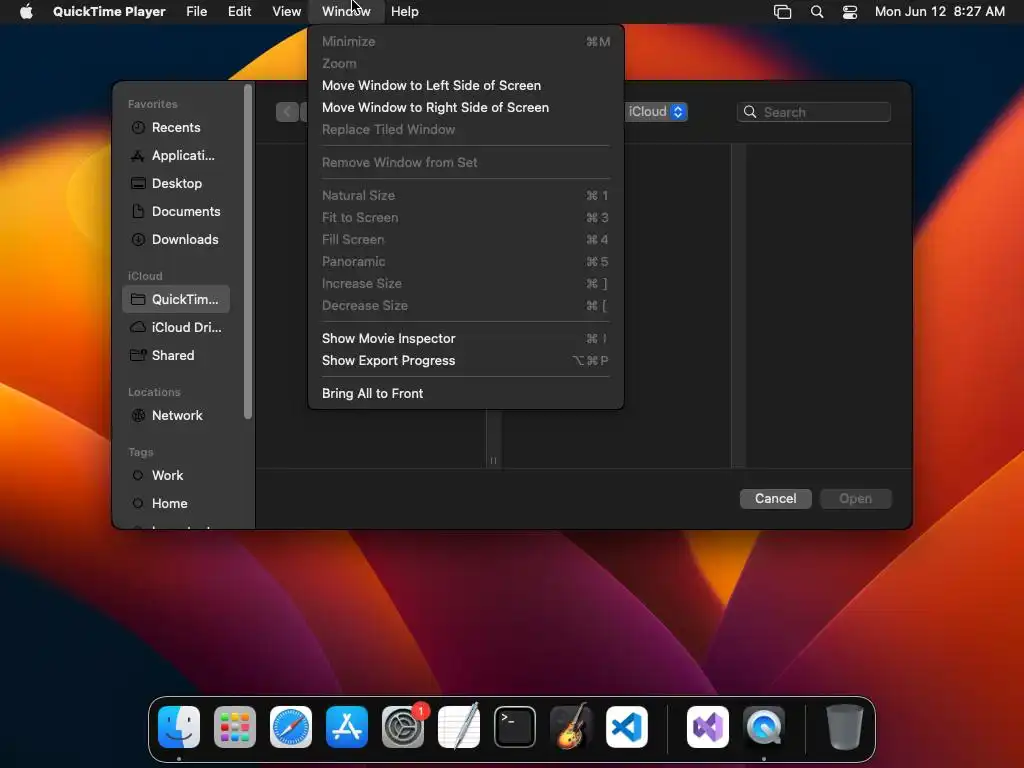The height and width of the screenshot is (768, 1024).
Task: Open the Trash in the Dock
Action: 844,727
